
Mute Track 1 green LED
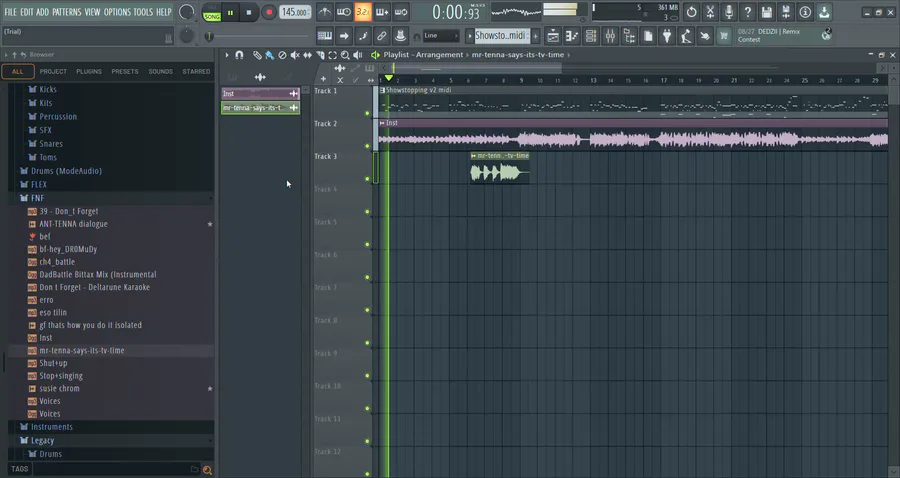click(x=367, y=113)
